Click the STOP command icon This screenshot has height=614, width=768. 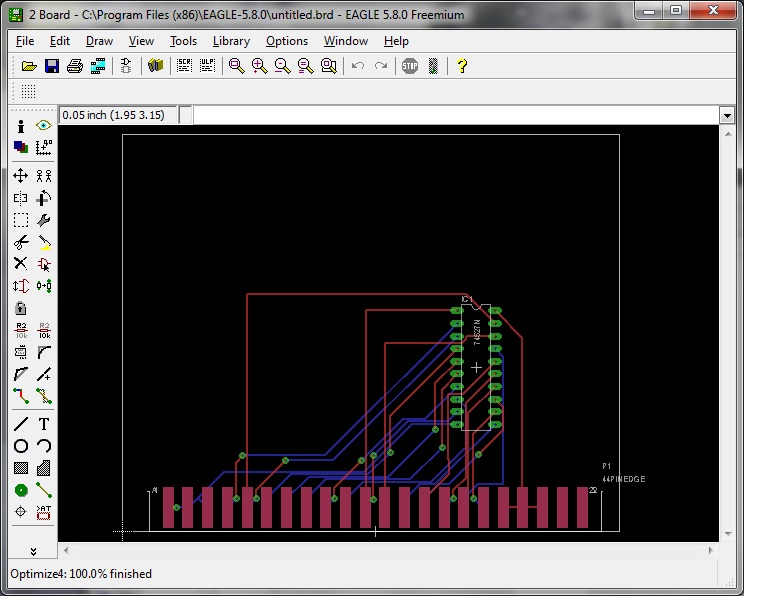click(x=410, y=66)
